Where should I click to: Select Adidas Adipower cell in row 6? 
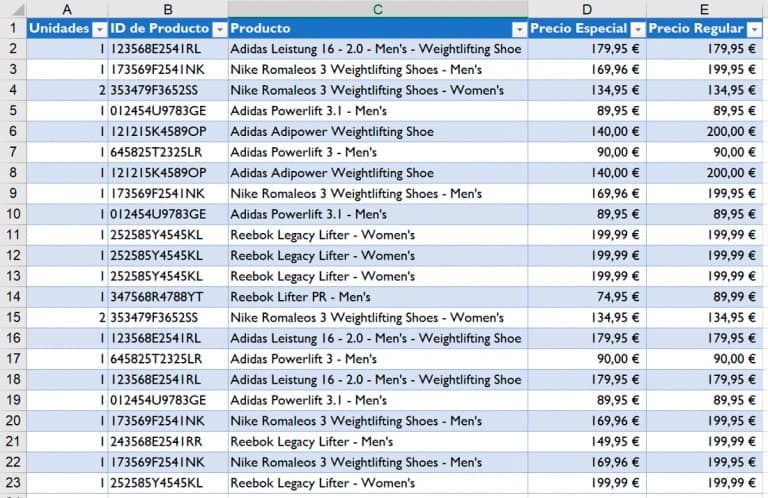click(378, 131)
